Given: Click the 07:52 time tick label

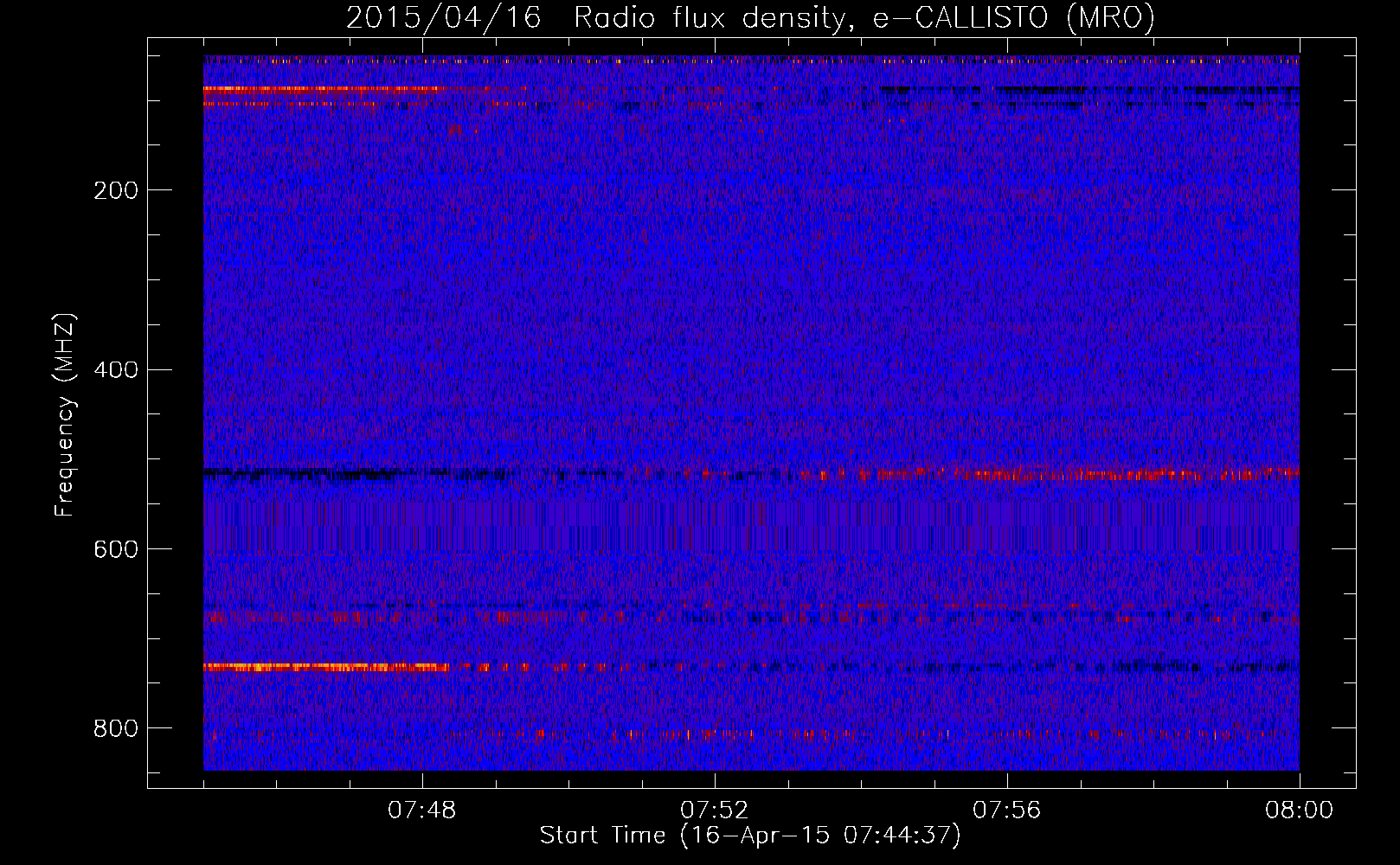Looking at the screenshot, I should pos(715,811).
